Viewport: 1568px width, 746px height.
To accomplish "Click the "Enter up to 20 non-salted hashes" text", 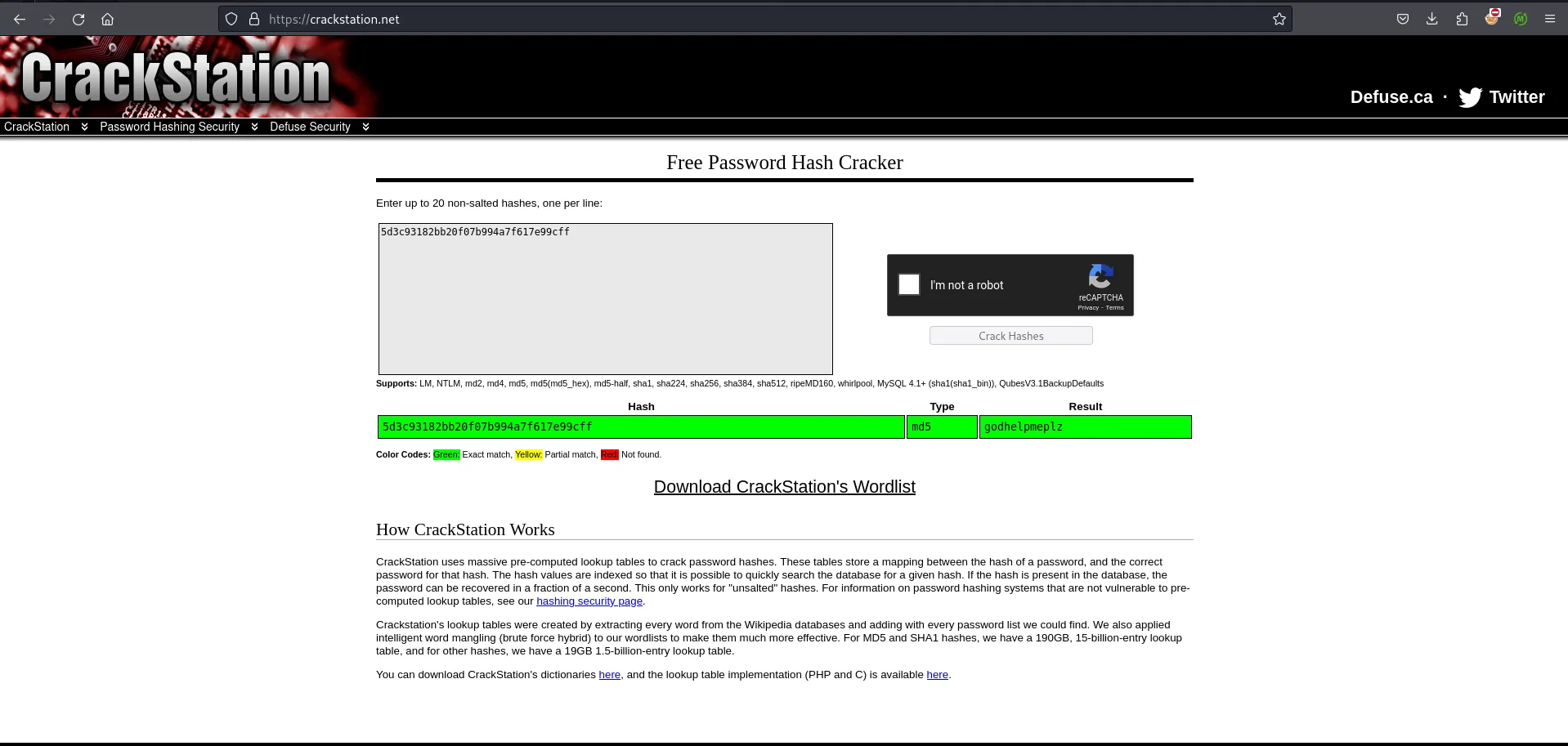I will (x=489, y=203).
